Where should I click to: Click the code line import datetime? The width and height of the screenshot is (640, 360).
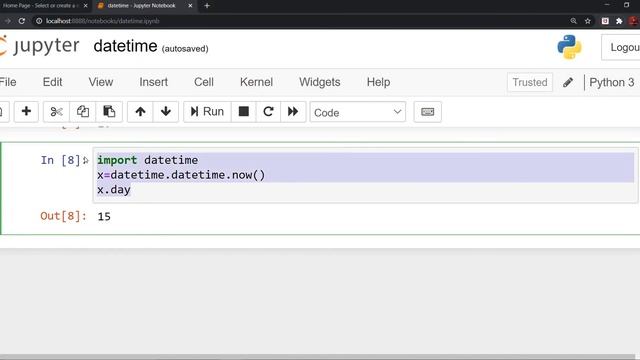[147, 160]
